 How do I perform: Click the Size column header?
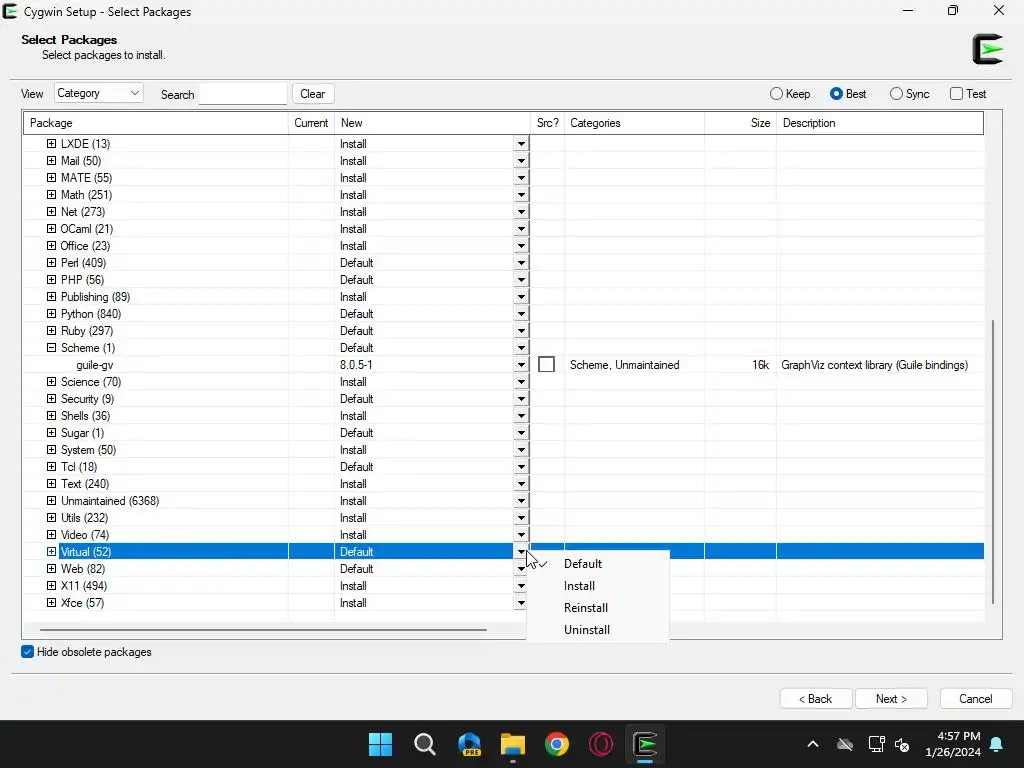coord(741,123)
